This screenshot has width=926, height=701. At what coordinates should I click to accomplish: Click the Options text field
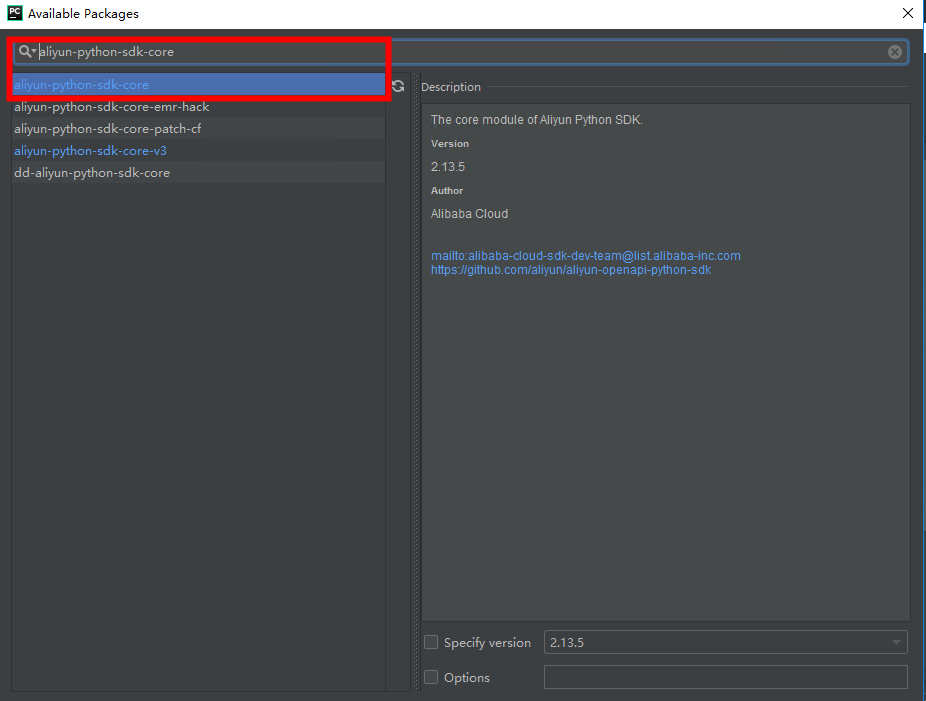click(x=725, y=677)
